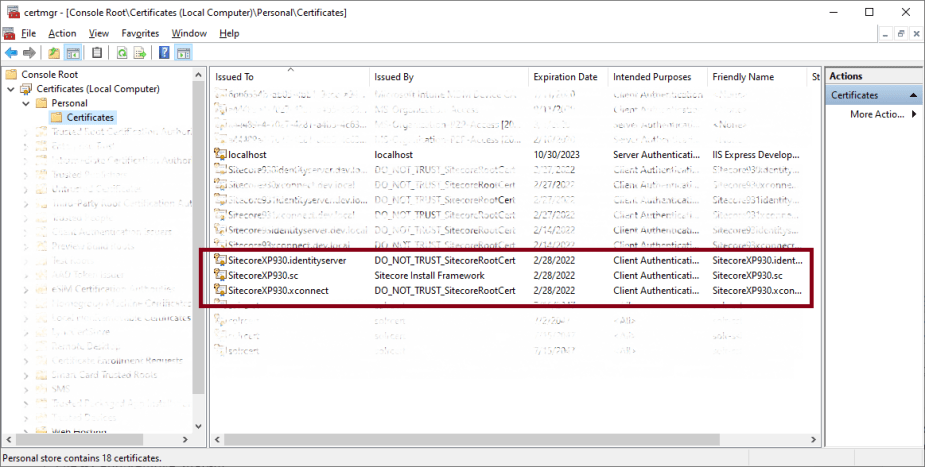Click the tree pane scroll-up arrow
The width and height of the screenshot is (925, 467).
[x=198, y=75]
